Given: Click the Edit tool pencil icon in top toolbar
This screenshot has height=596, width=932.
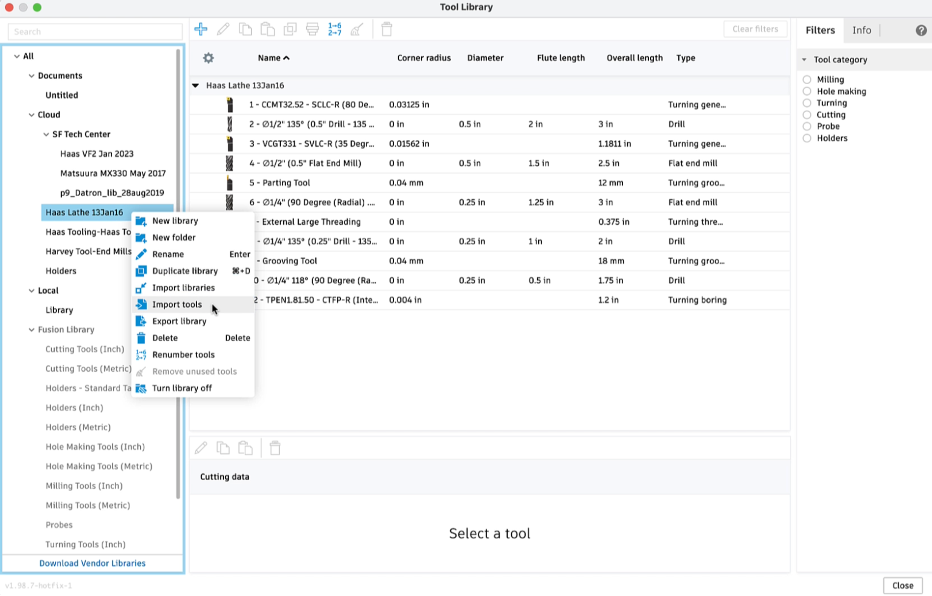Looking at the screenshot, I should click(223, 29).
